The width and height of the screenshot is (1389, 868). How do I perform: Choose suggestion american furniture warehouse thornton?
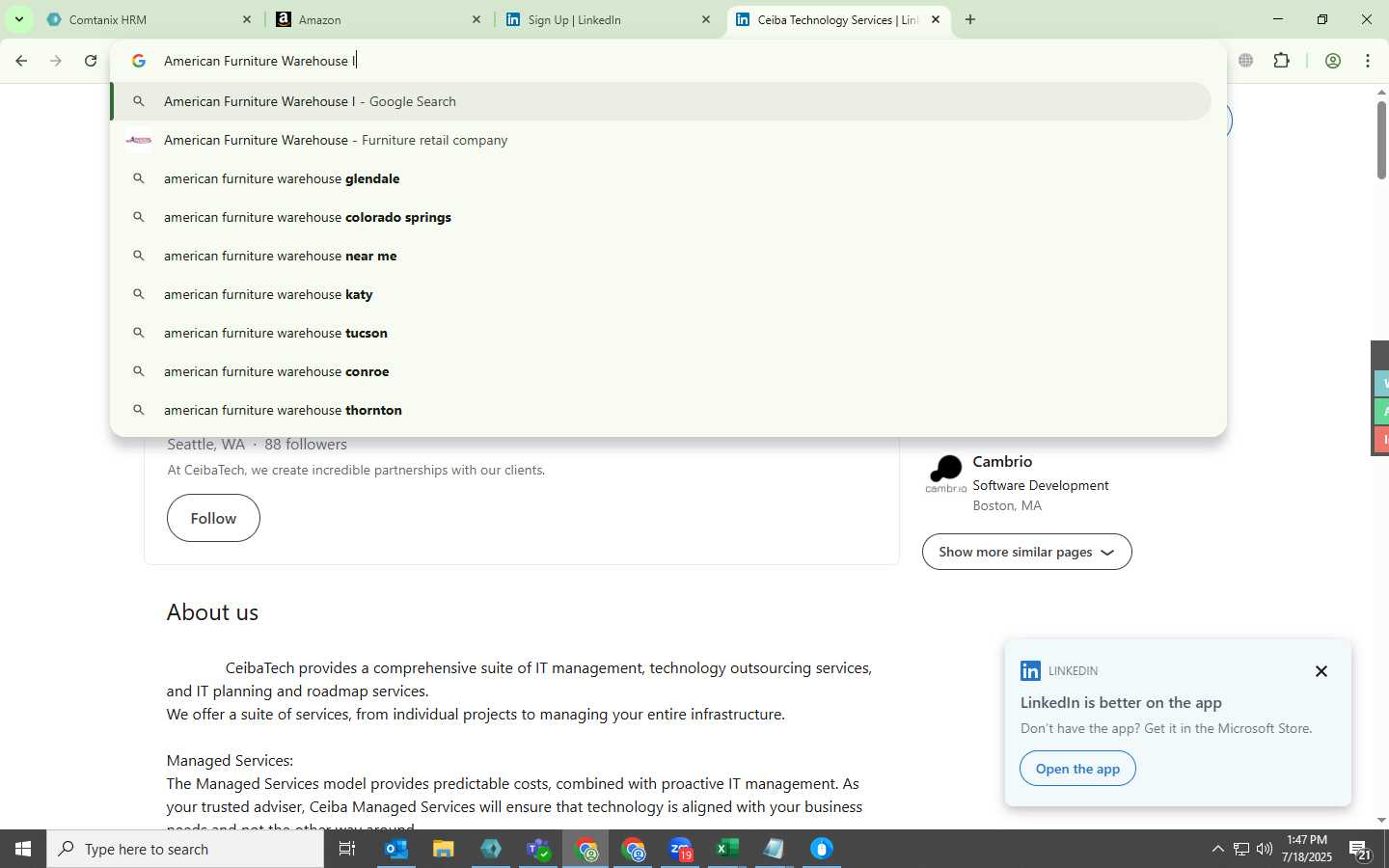[x=662, y=410]
